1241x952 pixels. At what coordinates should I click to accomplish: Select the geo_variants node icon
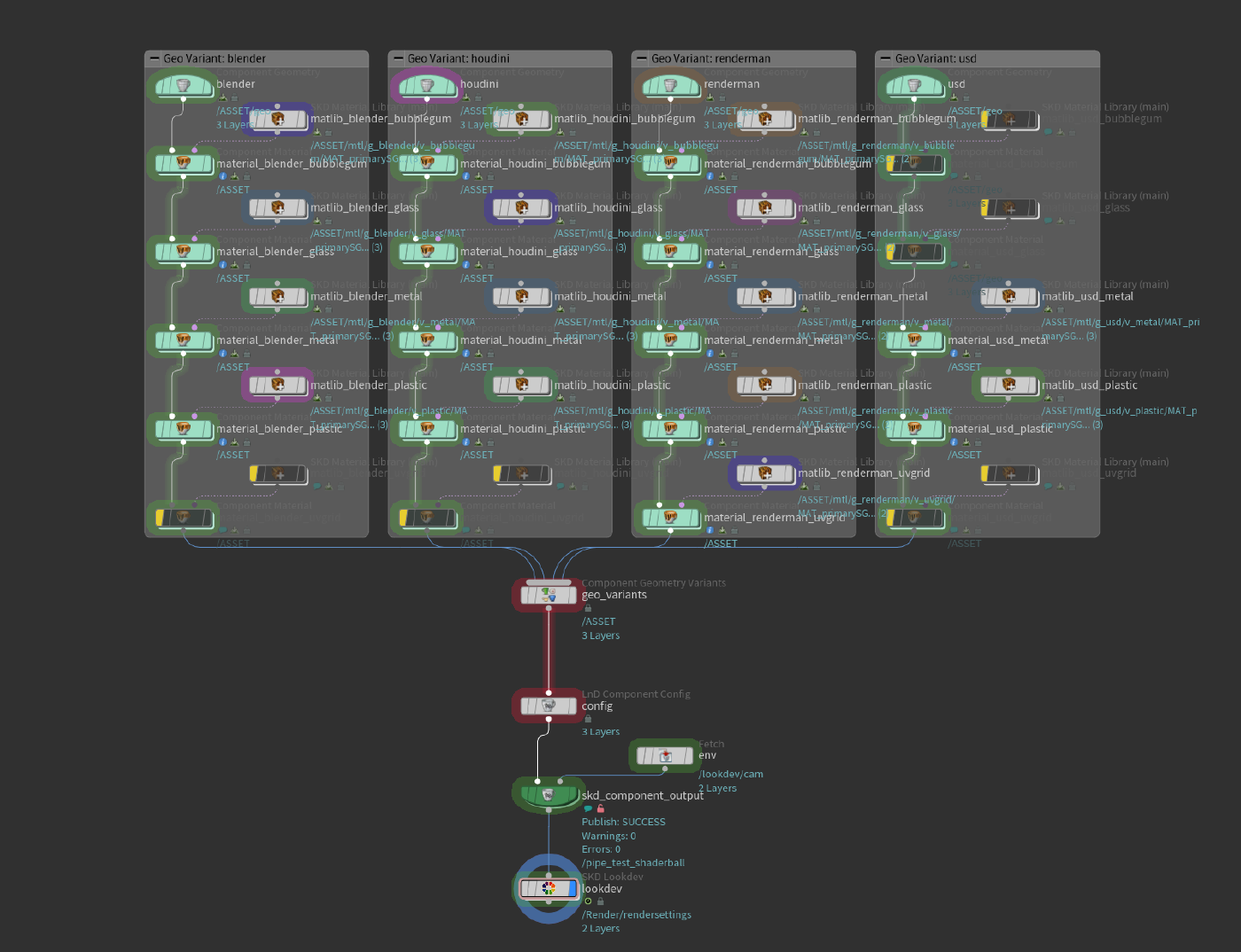pos(549,595)
